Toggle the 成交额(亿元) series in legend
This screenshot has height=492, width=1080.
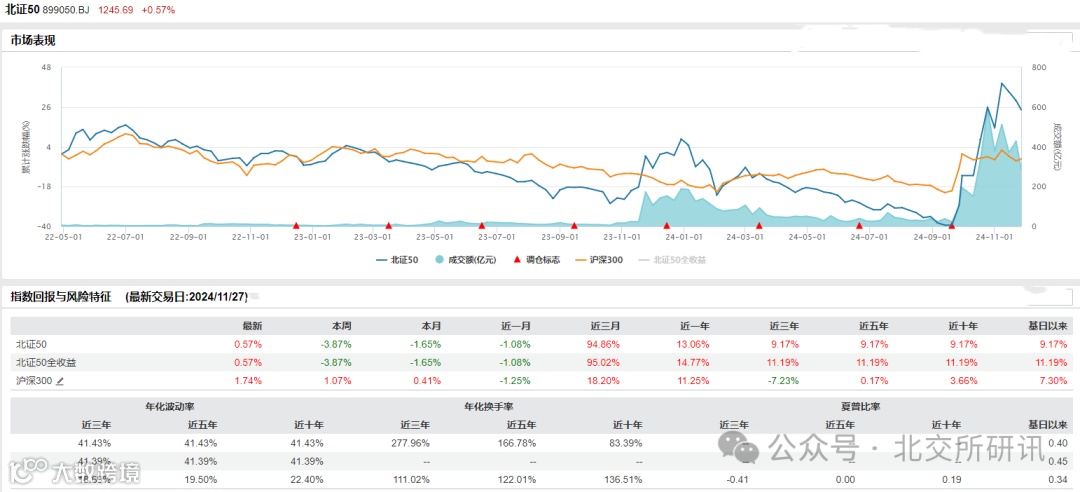465,260
